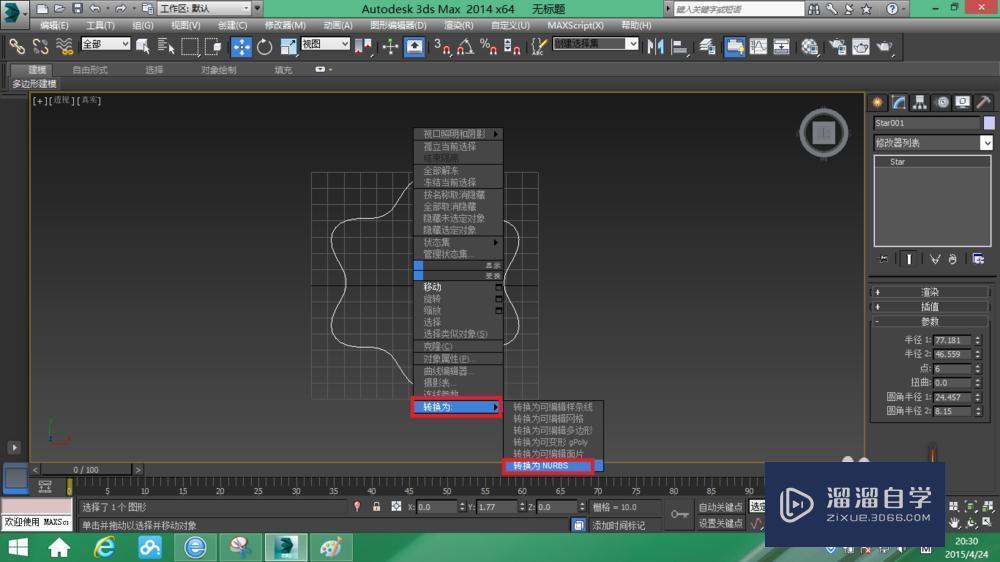
Task: Click Select and Manipulate tool
Action: (x=390, y=47)
